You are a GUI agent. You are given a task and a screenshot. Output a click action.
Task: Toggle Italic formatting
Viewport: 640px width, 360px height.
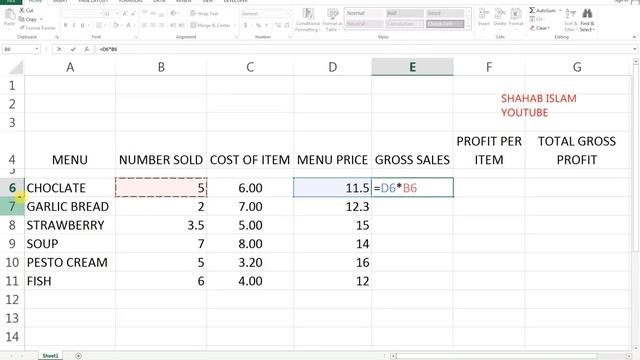pos(74,25)
